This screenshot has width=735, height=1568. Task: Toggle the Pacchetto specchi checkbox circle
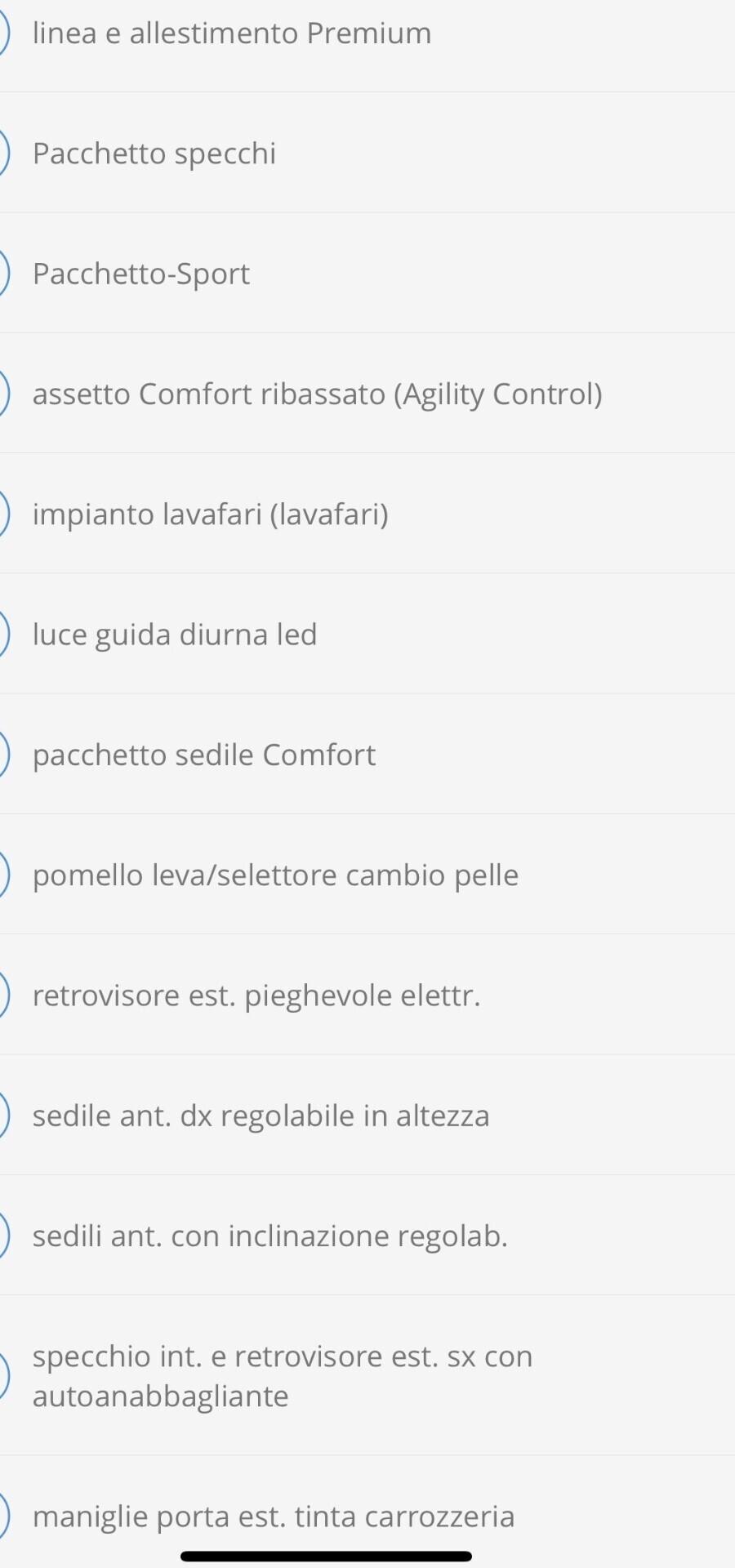click(x=3, y=154)
